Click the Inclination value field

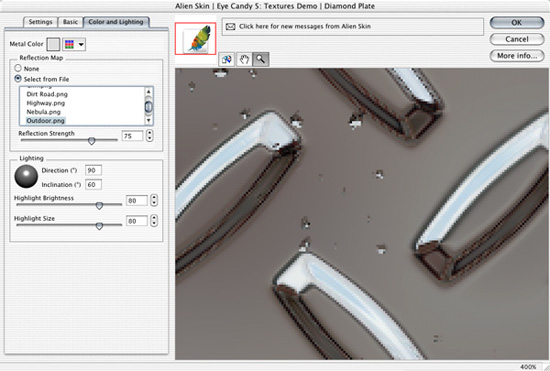click(x=93, y=184)
